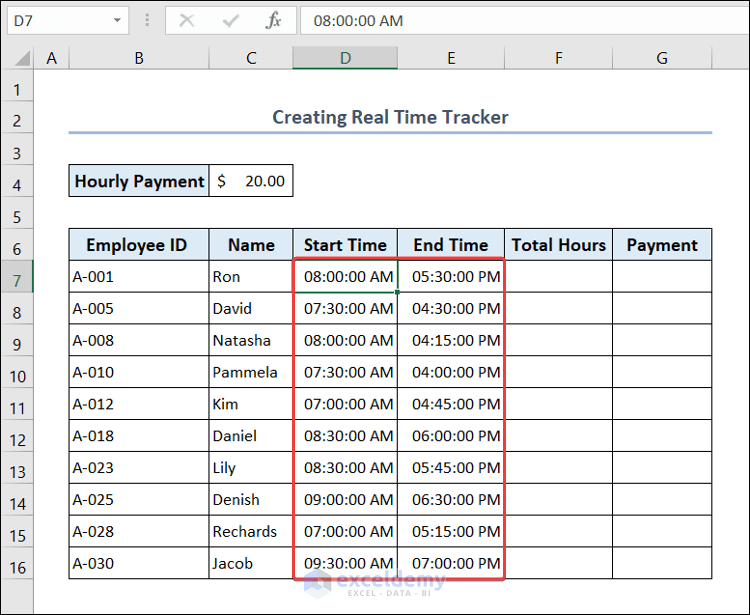Click the $ 20.00 hourly rate cell

coord(251,181)
